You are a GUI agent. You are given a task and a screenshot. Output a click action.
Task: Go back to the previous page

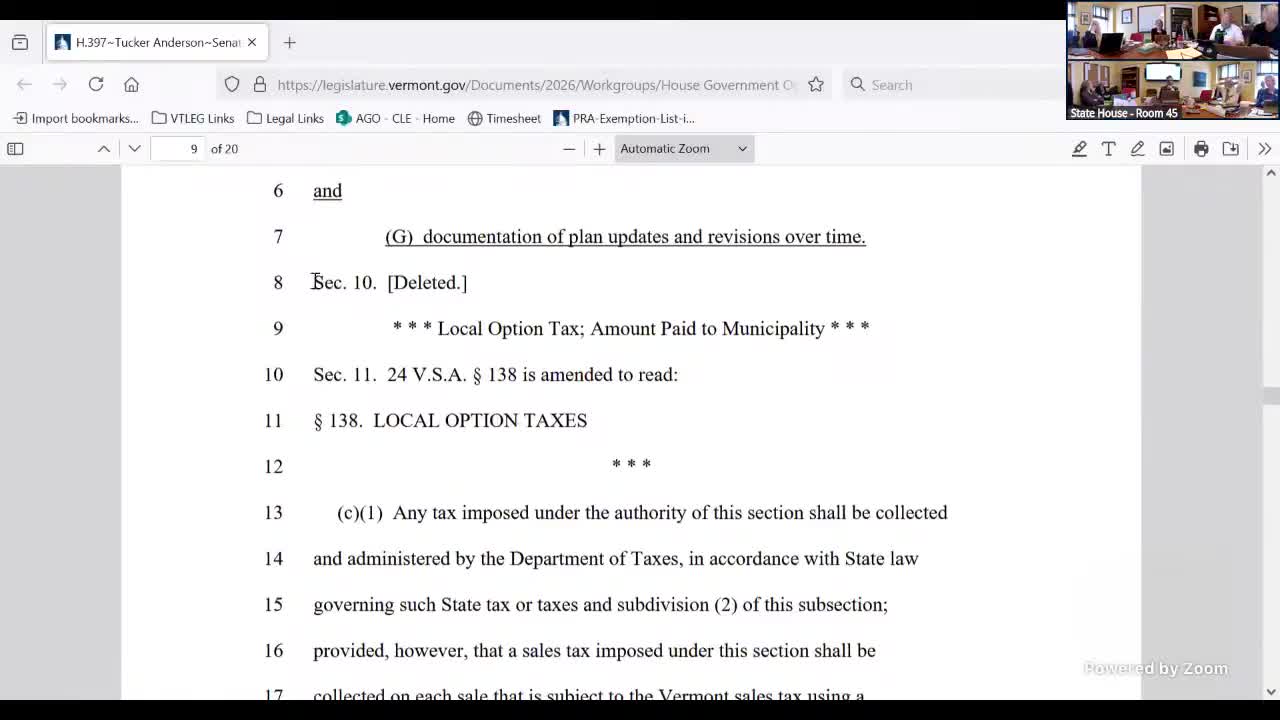pyautogui.click(x=25, y=85)
